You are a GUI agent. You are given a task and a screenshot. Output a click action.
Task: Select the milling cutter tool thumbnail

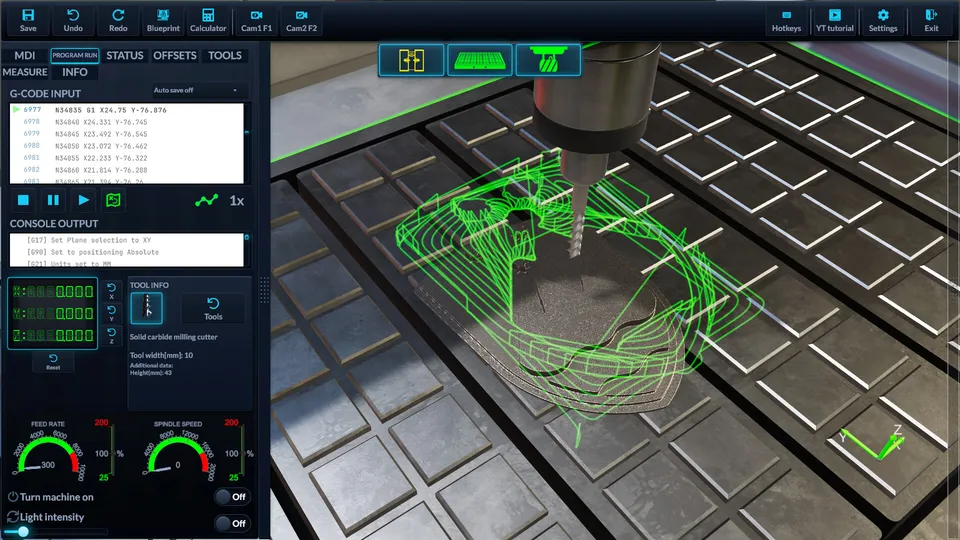(146, 307)
